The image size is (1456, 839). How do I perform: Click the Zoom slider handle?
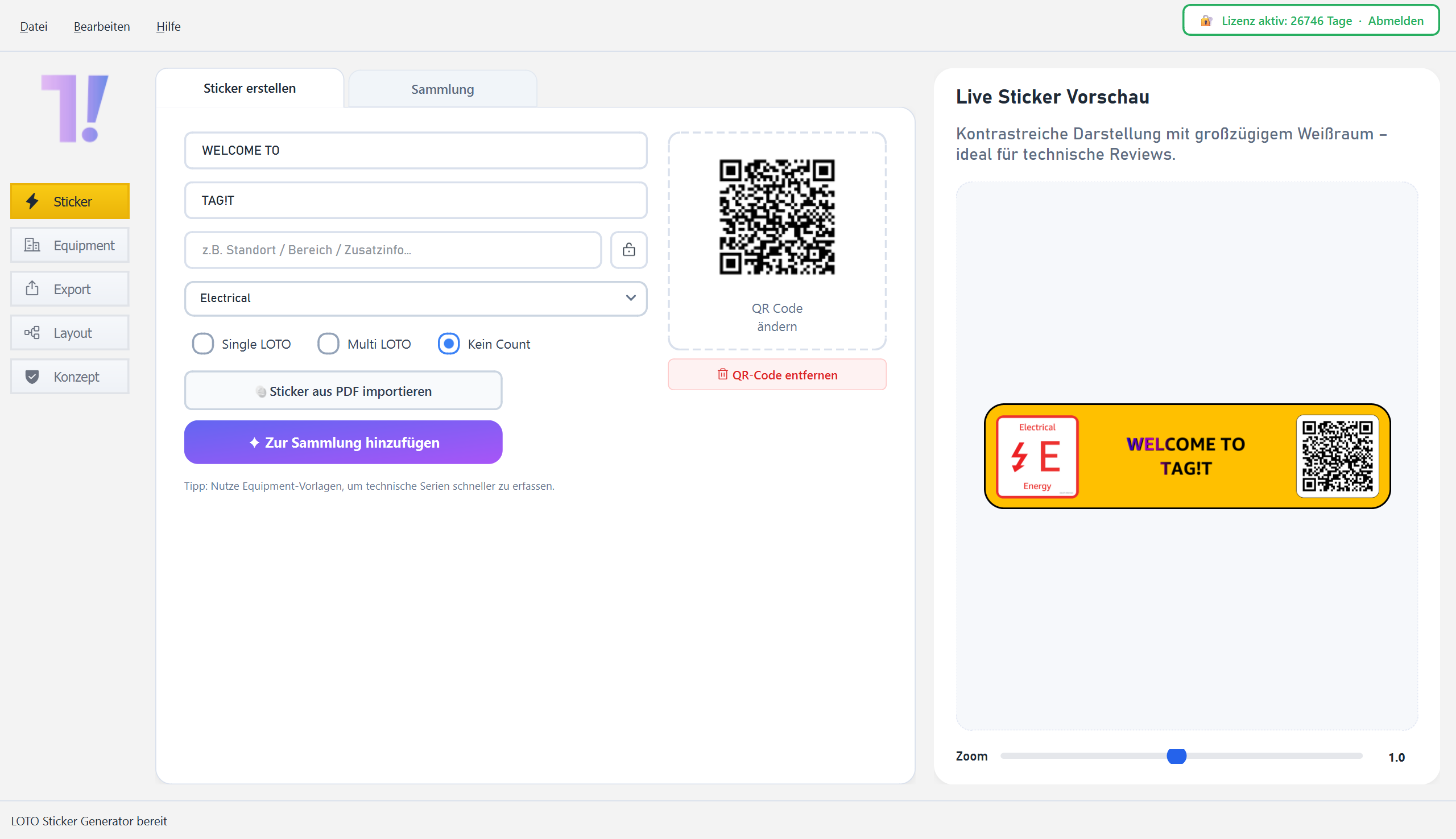click(1177, 756)
